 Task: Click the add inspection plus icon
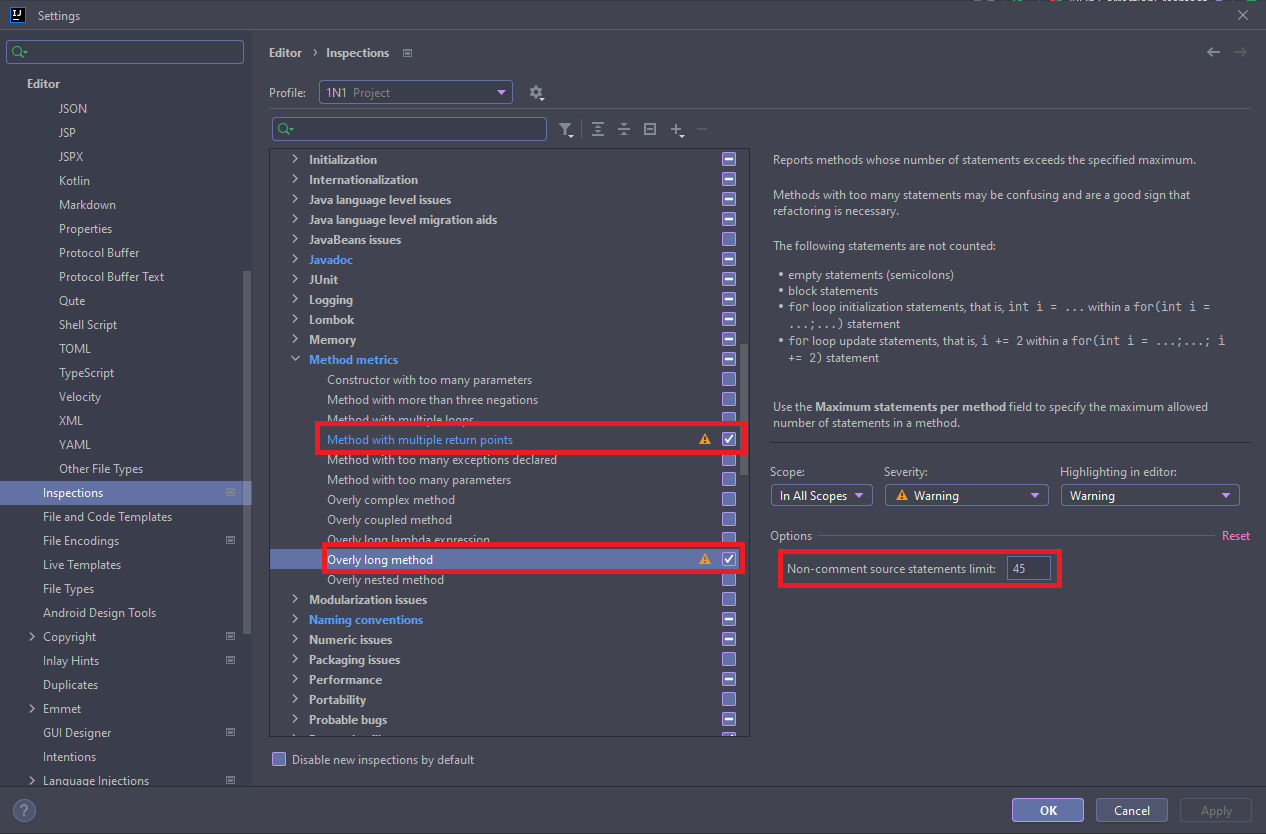[x=677, y=129]
